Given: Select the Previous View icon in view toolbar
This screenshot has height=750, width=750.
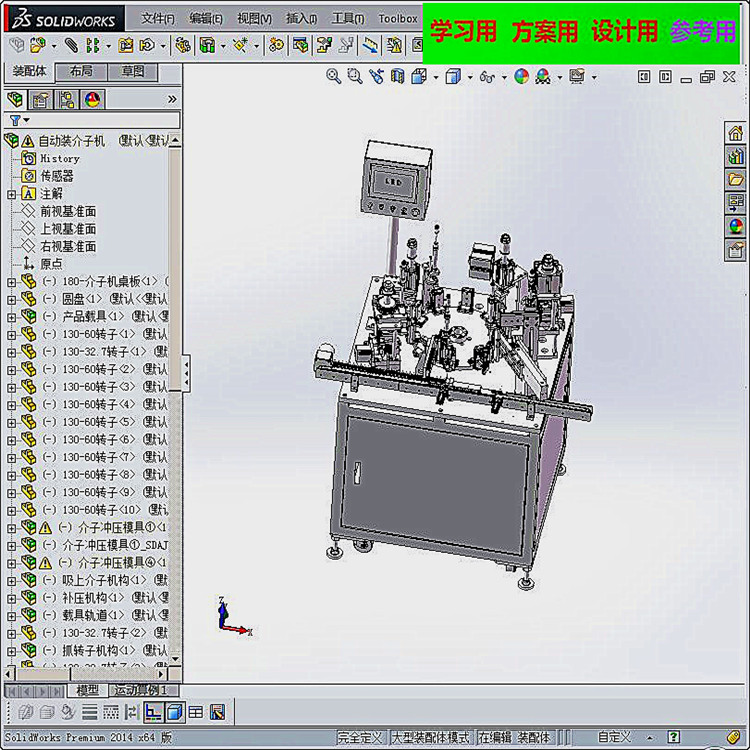Looking at the screenshot, I should pyautogui.click(x=376, y=76).
